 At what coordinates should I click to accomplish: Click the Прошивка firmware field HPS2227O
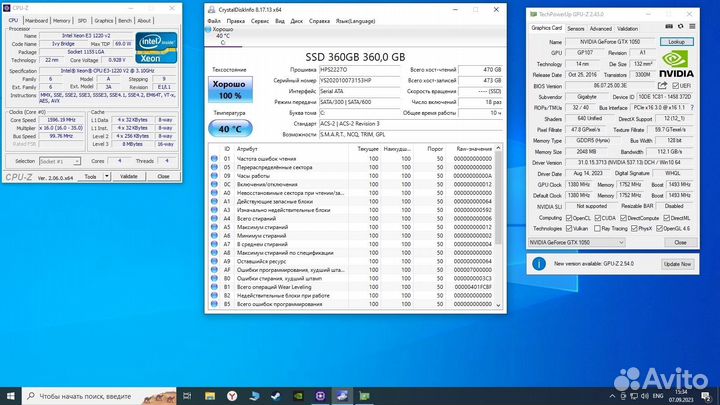tap(360, 70)
